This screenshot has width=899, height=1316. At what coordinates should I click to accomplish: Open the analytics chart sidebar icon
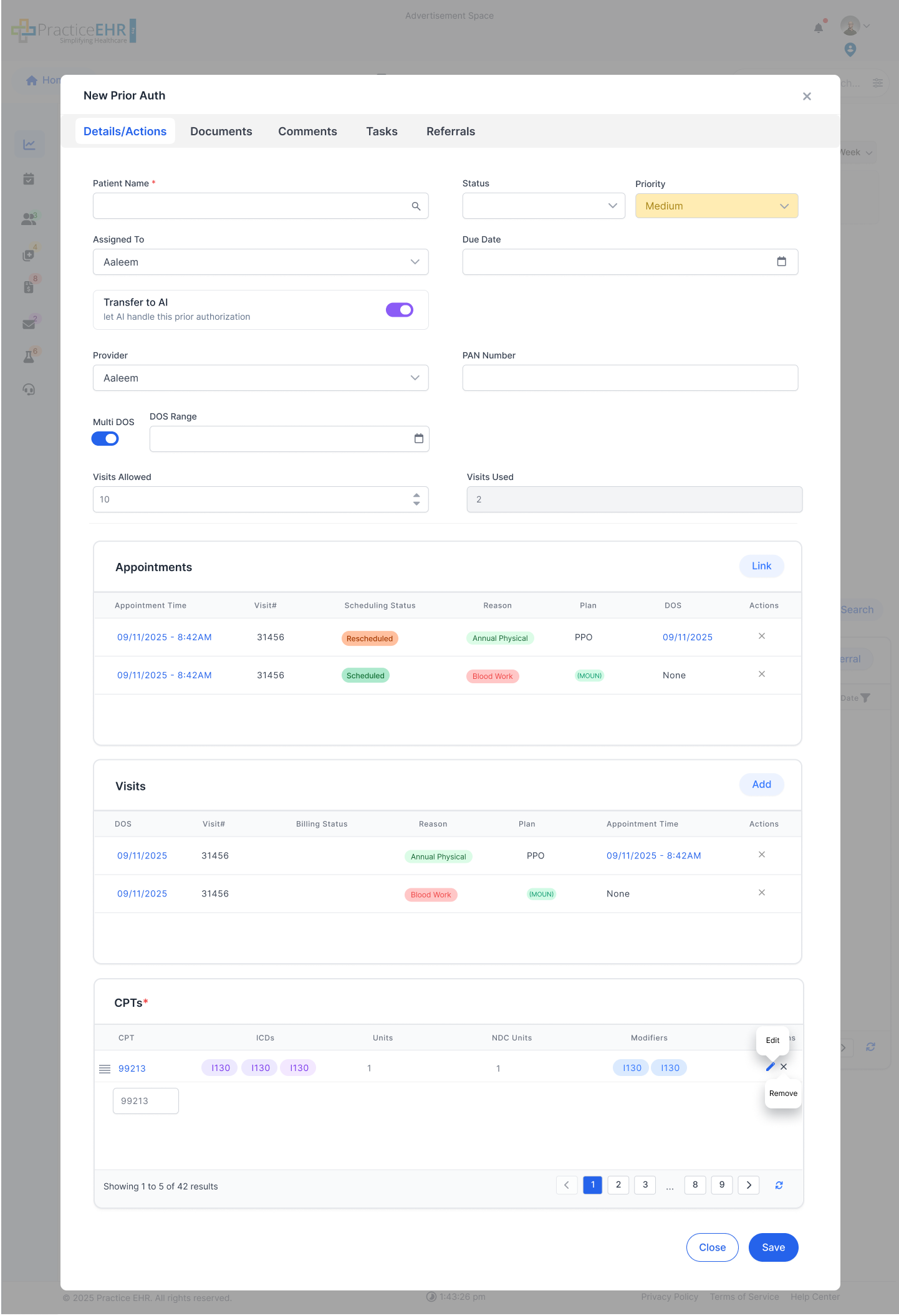[29, 145]
